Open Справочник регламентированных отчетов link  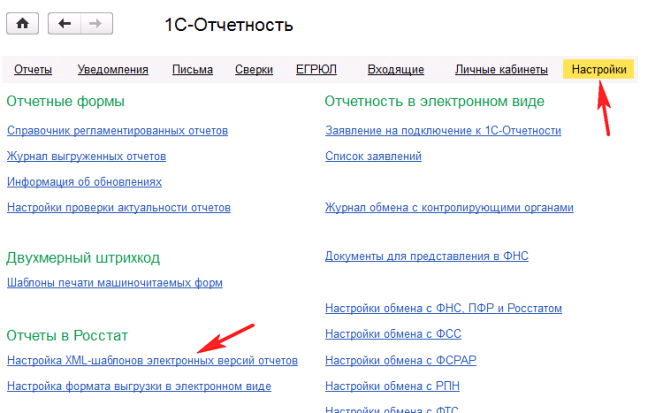coord(117,131)
